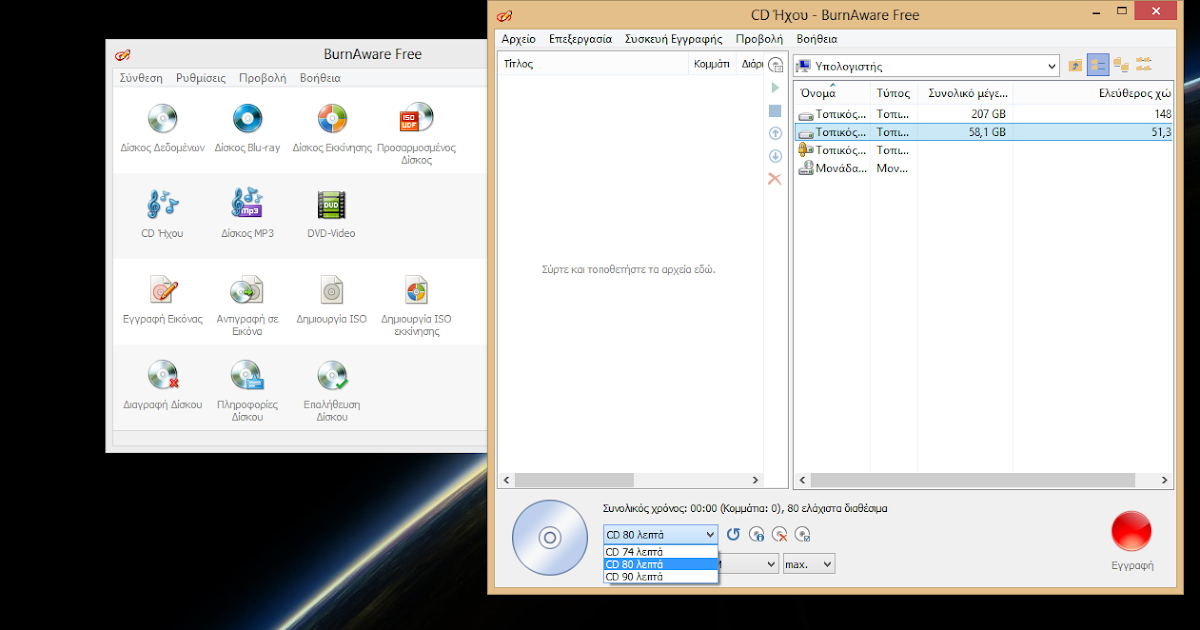
Task: Choose CD 80 λεπτά from the list
Action: click(660, 564)
